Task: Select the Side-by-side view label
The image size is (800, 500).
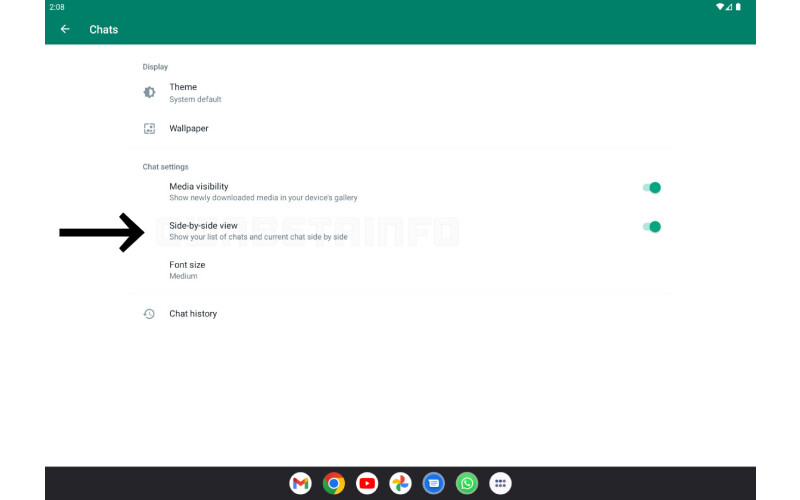Action: click(203, 226)
